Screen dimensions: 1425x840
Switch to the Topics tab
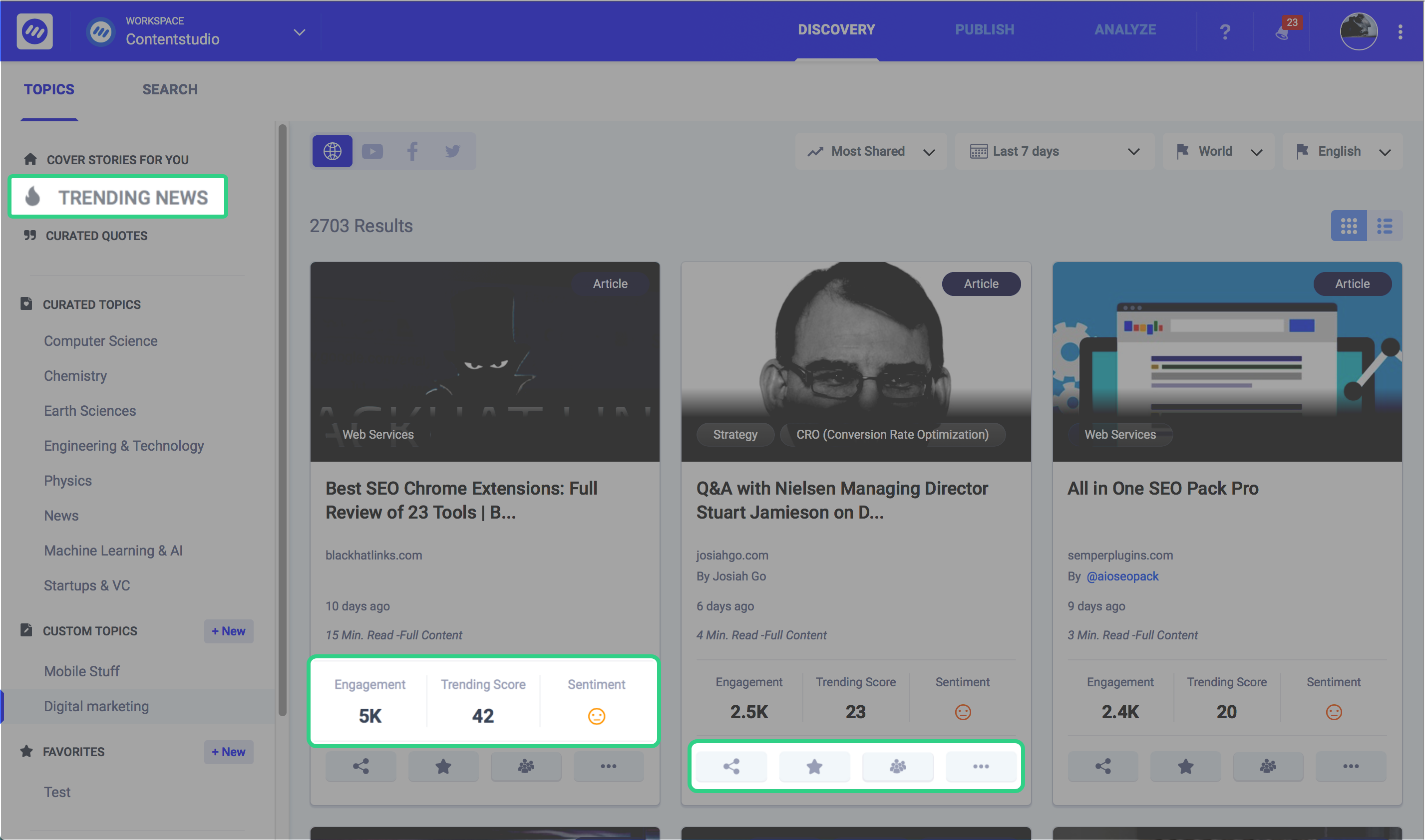click(x=49, y=89)
